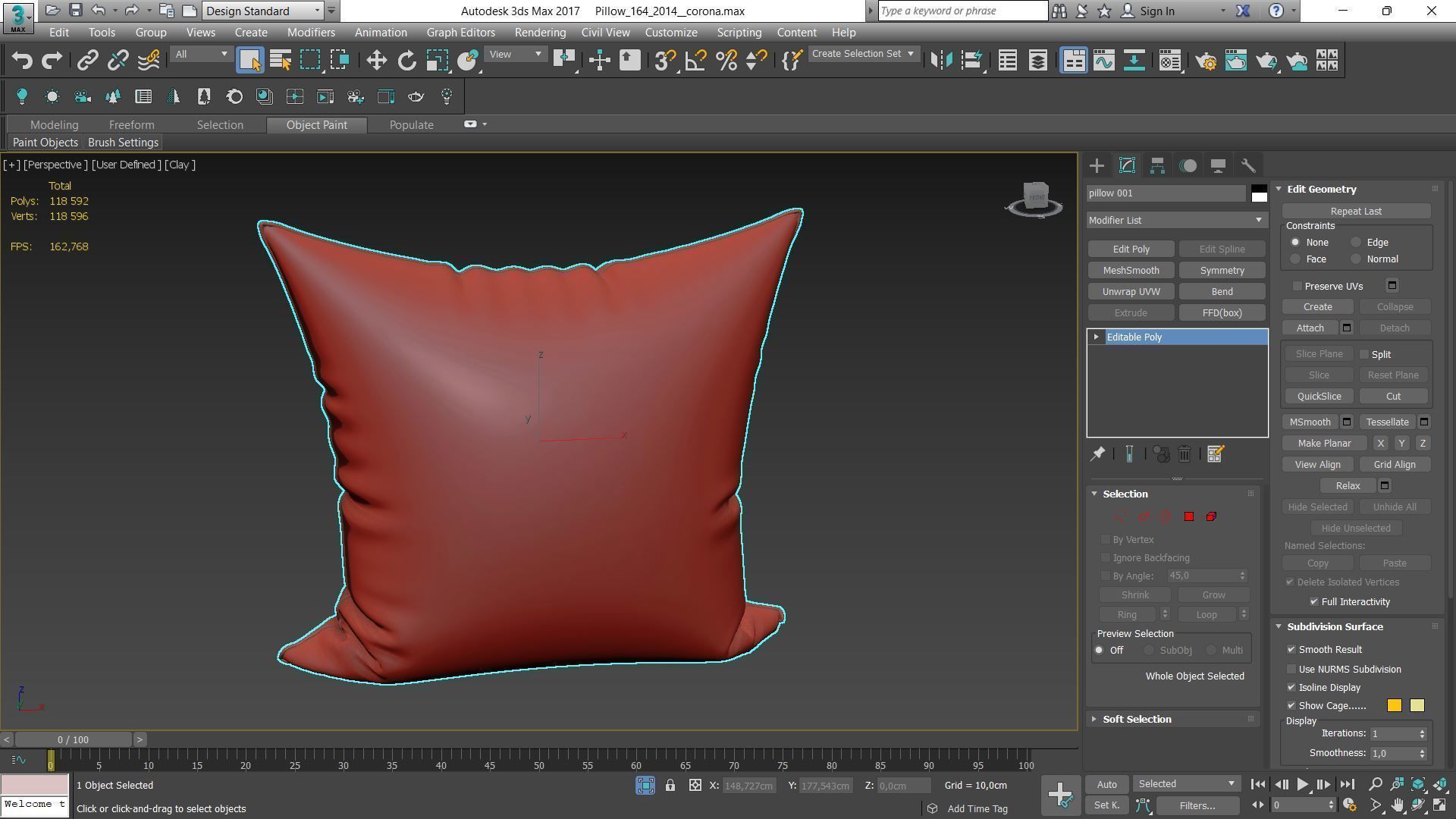
Task: Open the Brush Settings panel tab
Action: point(123,143)
